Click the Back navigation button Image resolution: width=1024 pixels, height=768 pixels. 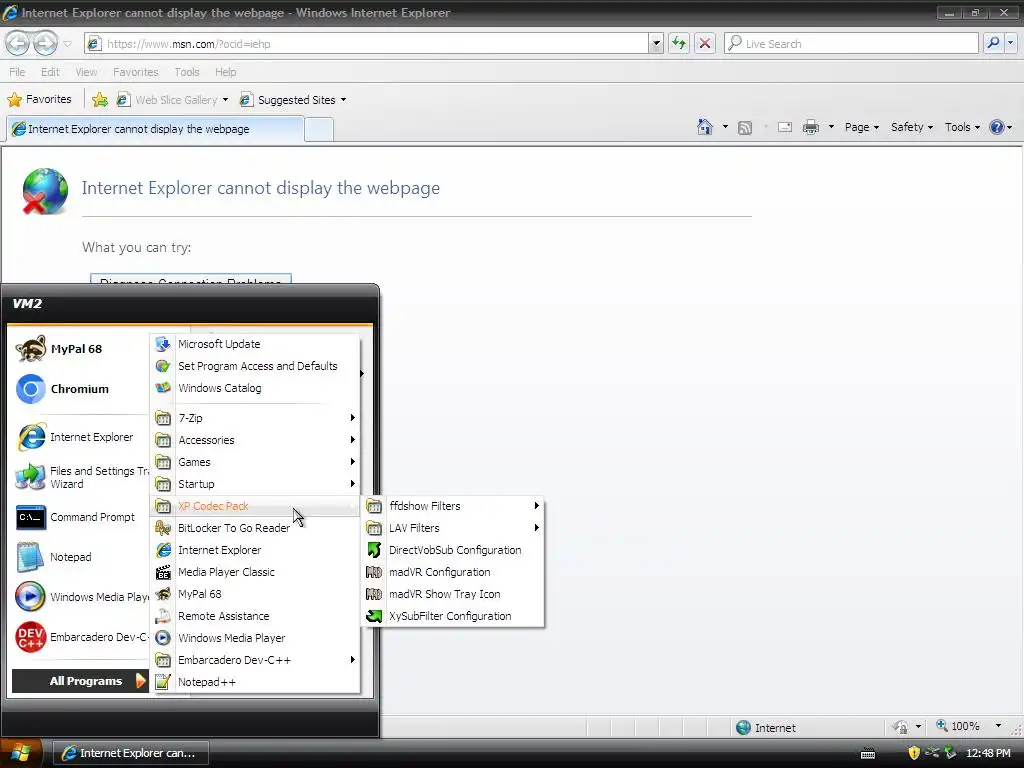[x=18, y=44]
